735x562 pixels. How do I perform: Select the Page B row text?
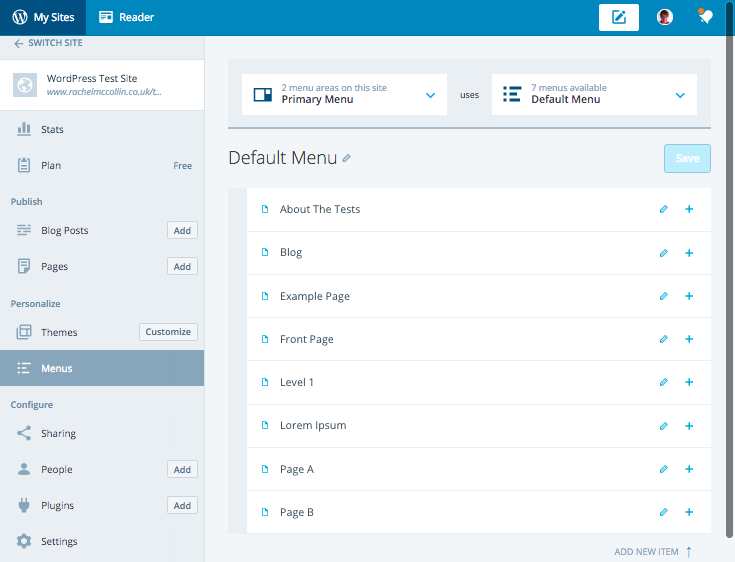tap(297, 512)
